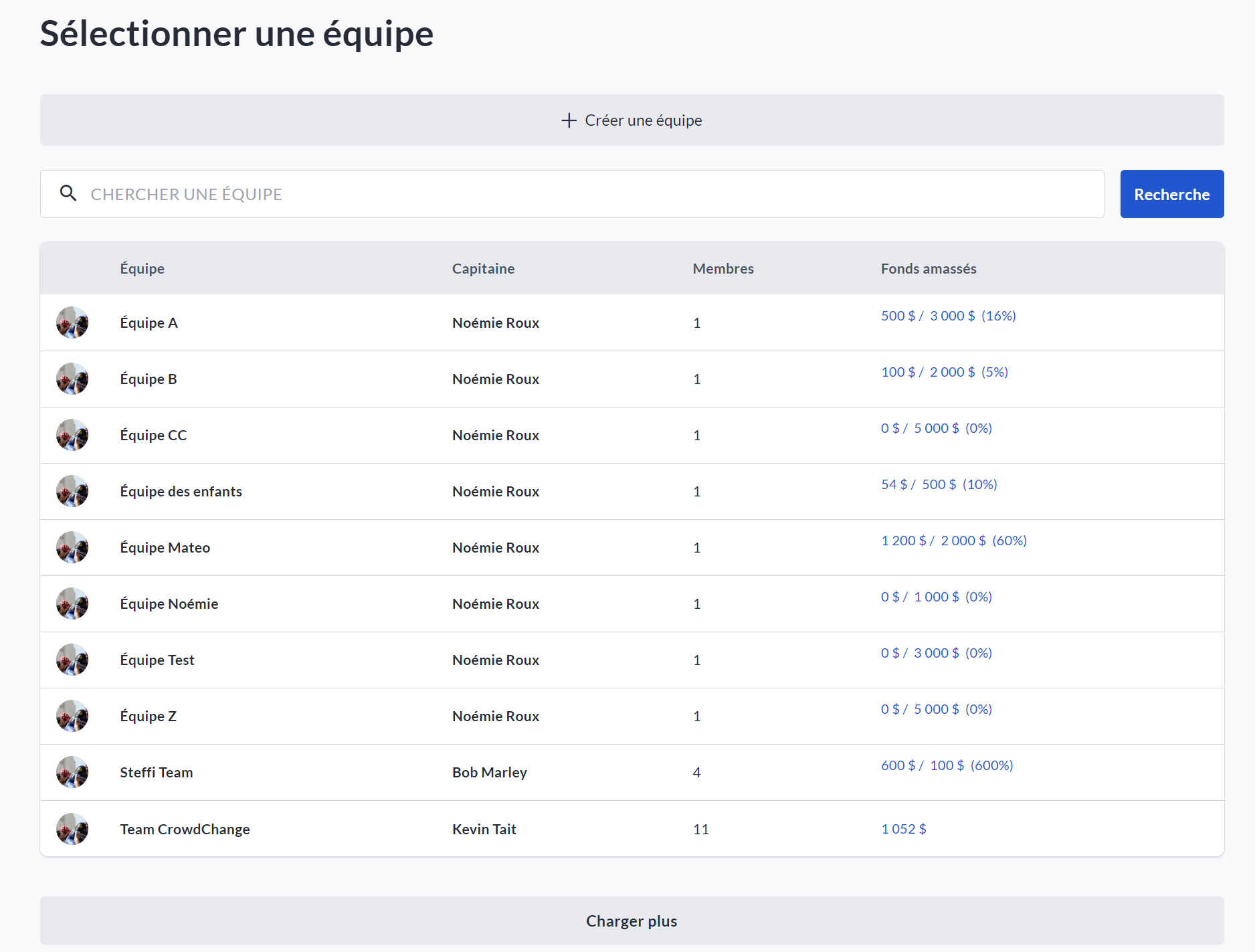The height and width of the screenshot is (952, 1255).
Task: Click the Équipe Mateo avatar picture
Action: [x=72, y=547]
